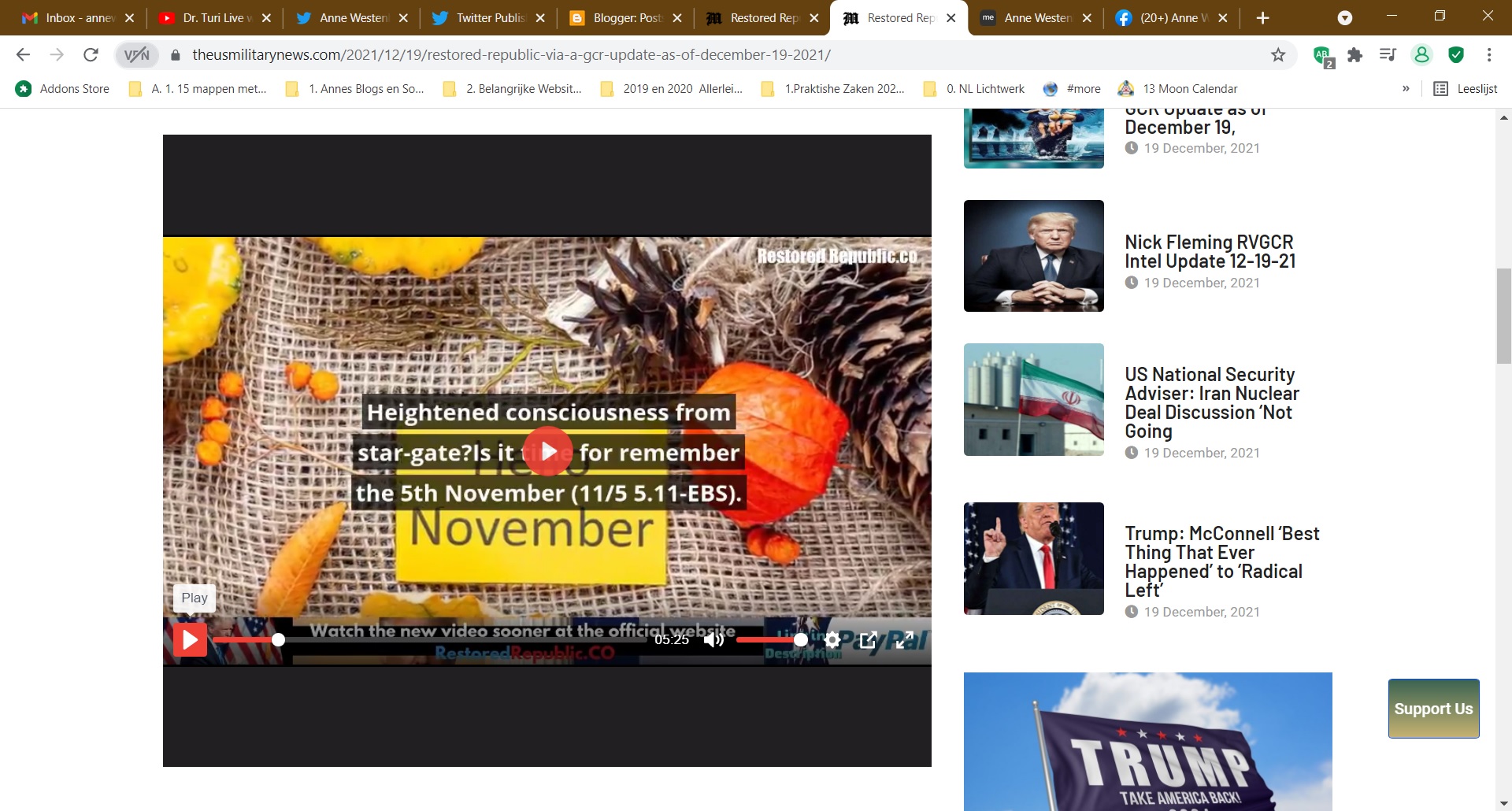
Task: Open the 15 mappen bookmark folder
Action: [x=198, y=89]
